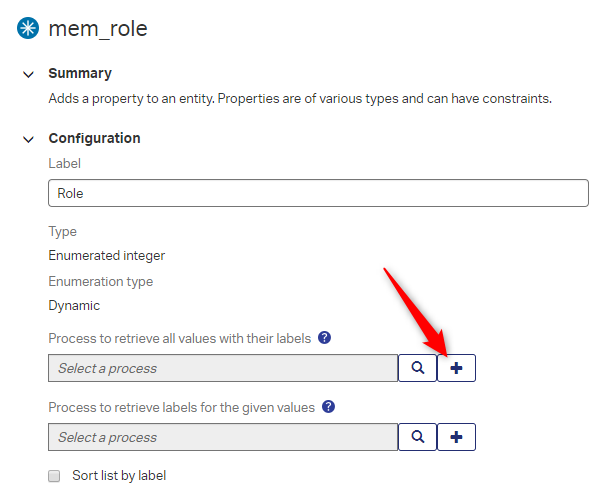The height and width of the screenshot is (495, 604).
Task: Enable the Sort list by label checkbox
Action: pos(55,476)
